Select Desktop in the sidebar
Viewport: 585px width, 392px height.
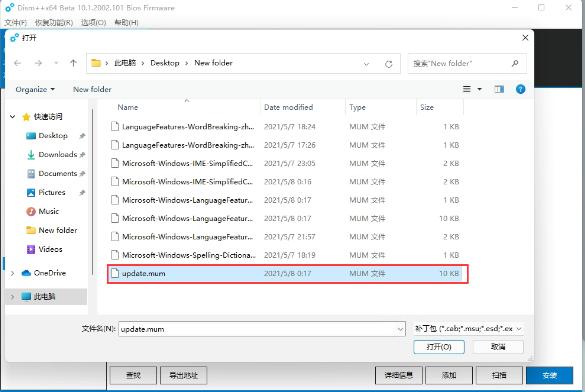[53, 135]
